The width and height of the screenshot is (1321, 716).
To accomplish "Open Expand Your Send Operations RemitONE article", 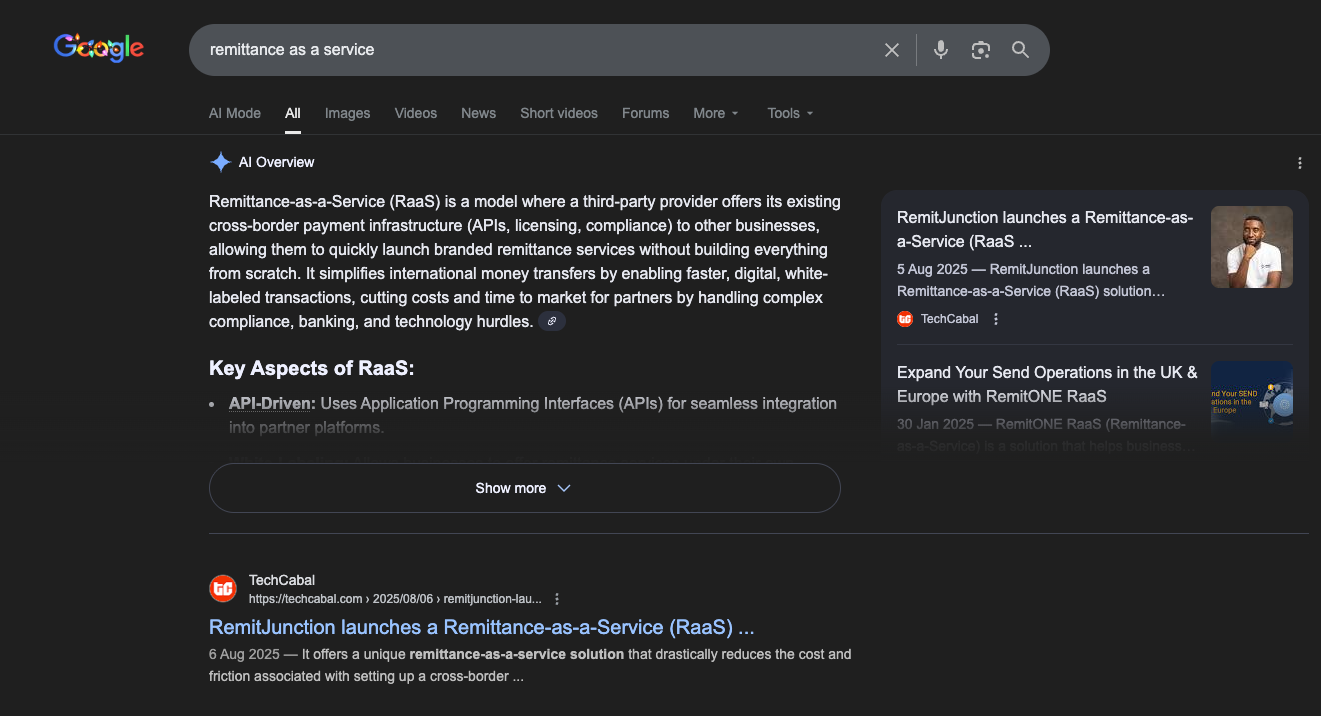I will [x=1046, y=384].
